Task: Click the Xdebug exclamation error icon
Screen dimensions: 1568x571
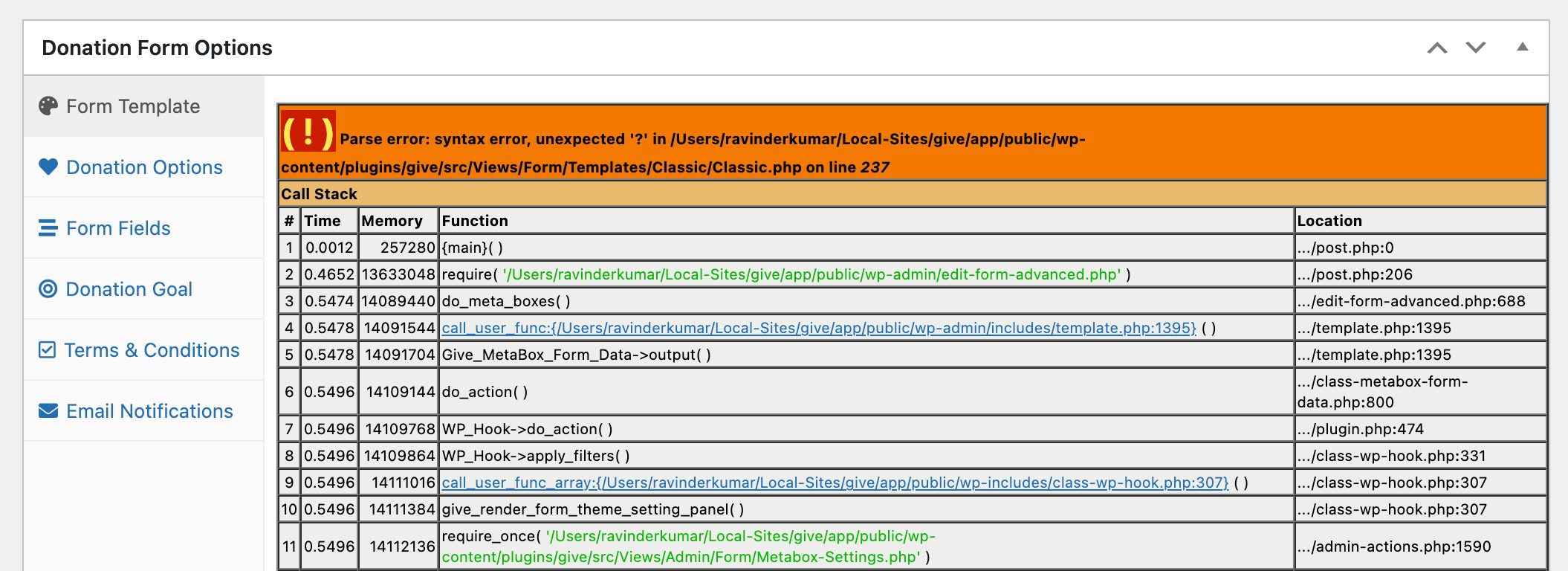Action: click(308, 132)
